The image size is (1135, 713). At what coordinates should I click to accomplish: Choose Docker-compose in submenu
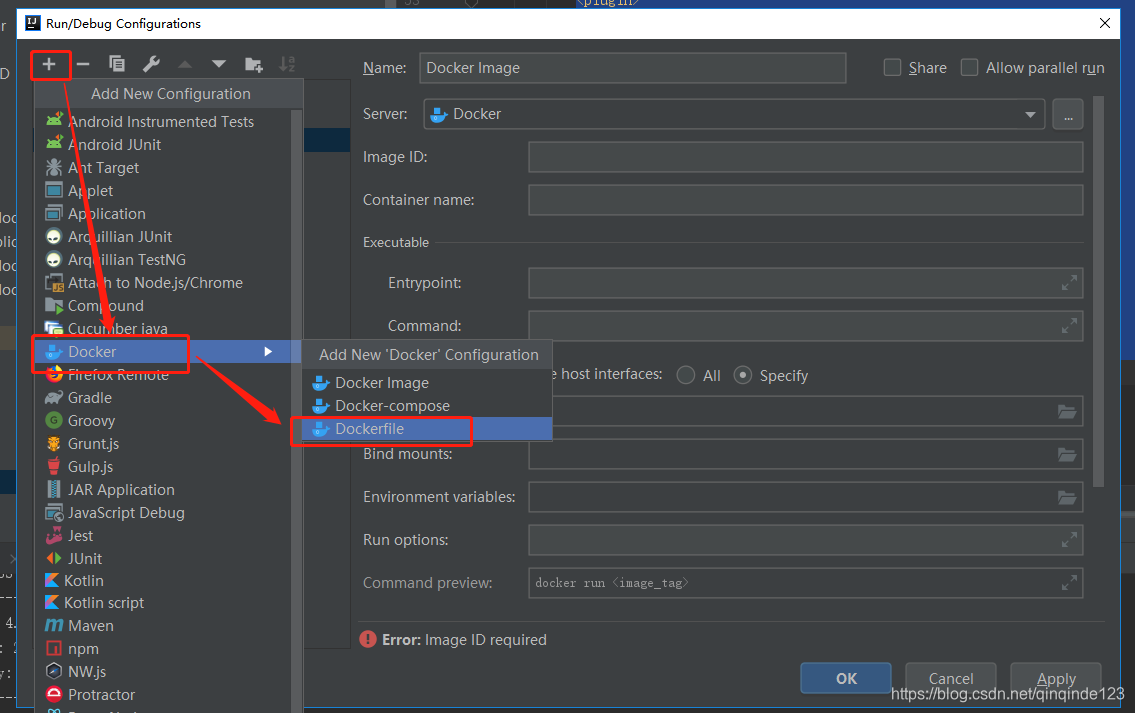click(427, 406)
